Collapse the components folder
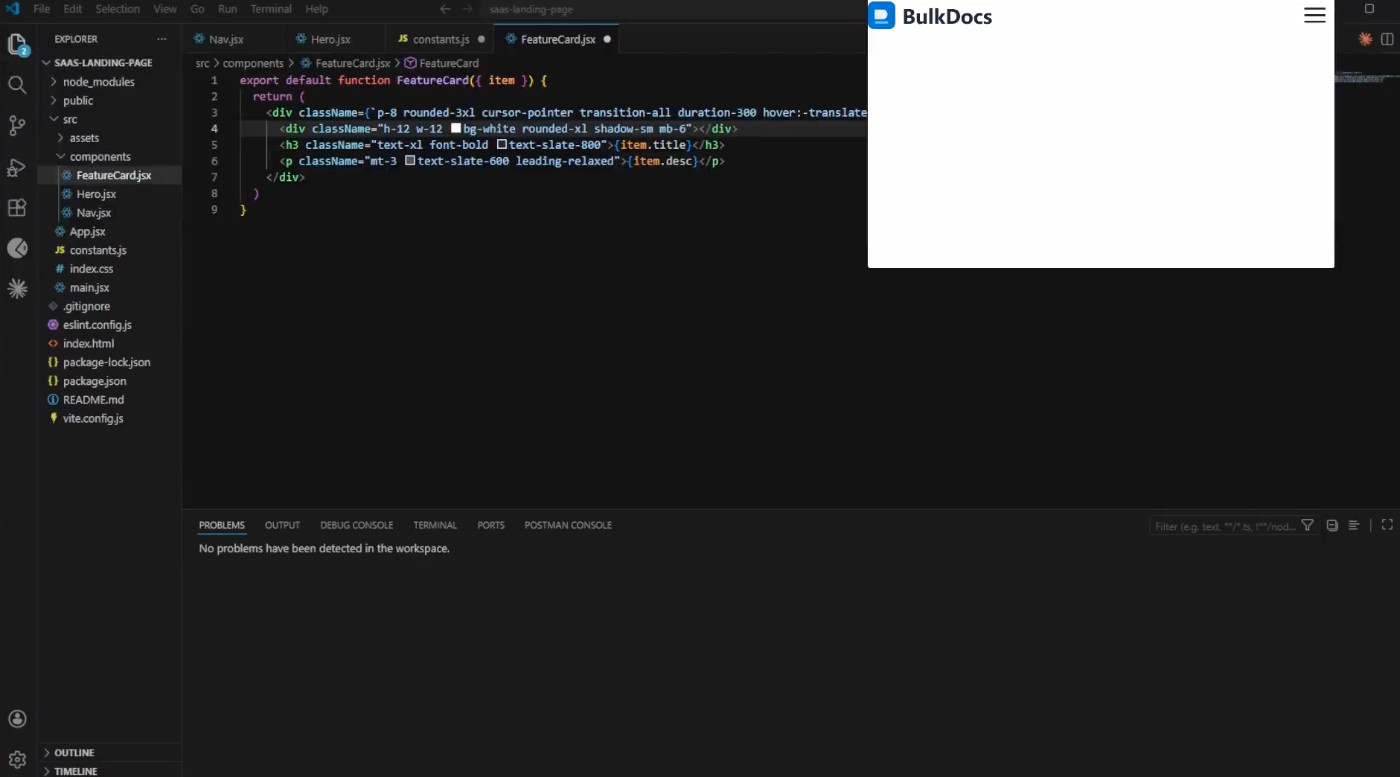This screenshot has width=1400, height=777. (x=100, y=157)
